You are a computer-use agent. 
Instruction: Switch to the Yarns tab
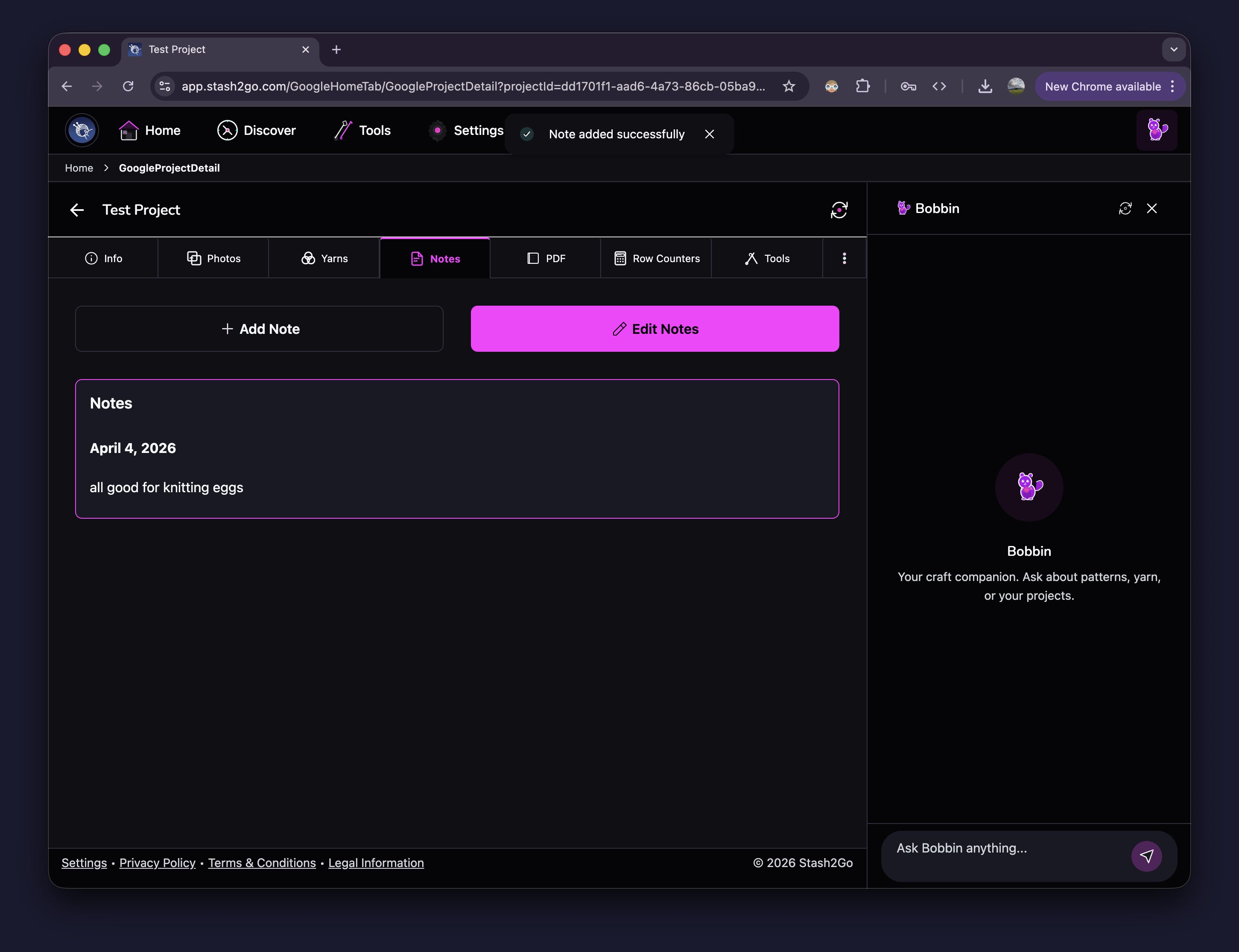pos(324,258)
